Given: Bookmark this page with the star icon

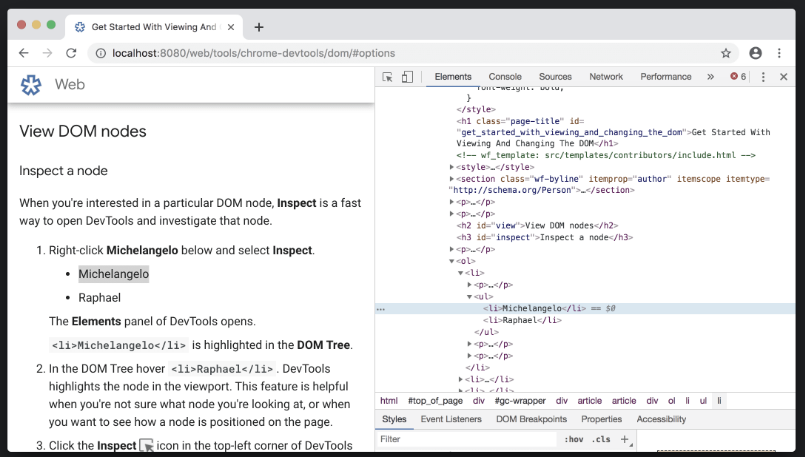Looking at the screenshot, I should click(x=725, y=53).
